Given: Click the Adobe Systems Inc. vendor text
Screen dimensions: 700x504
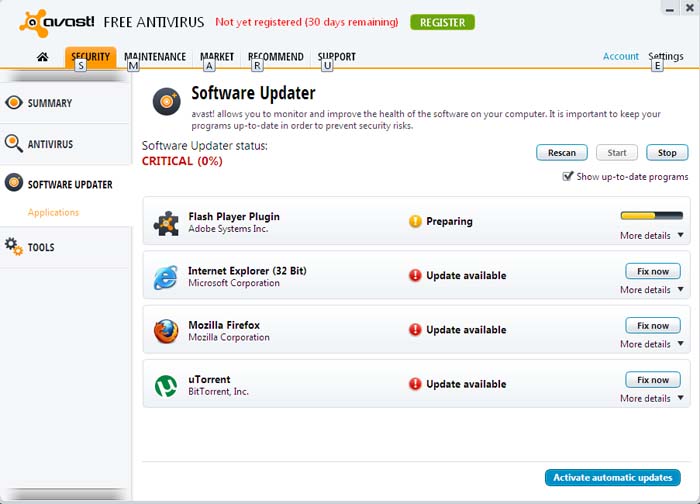Looking at the screenshot, I should [x=228, y=229].
